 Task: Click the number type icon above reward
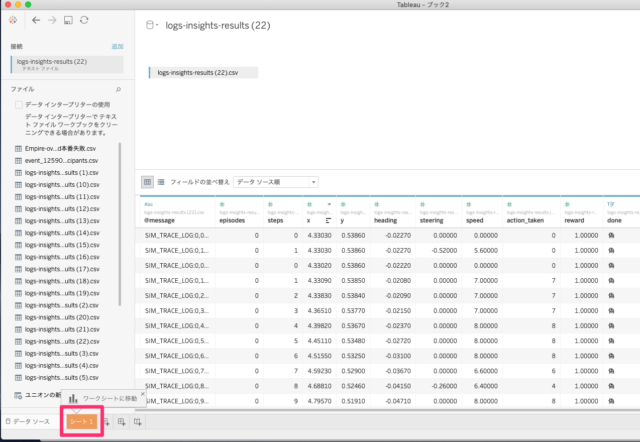pos(567,204)
